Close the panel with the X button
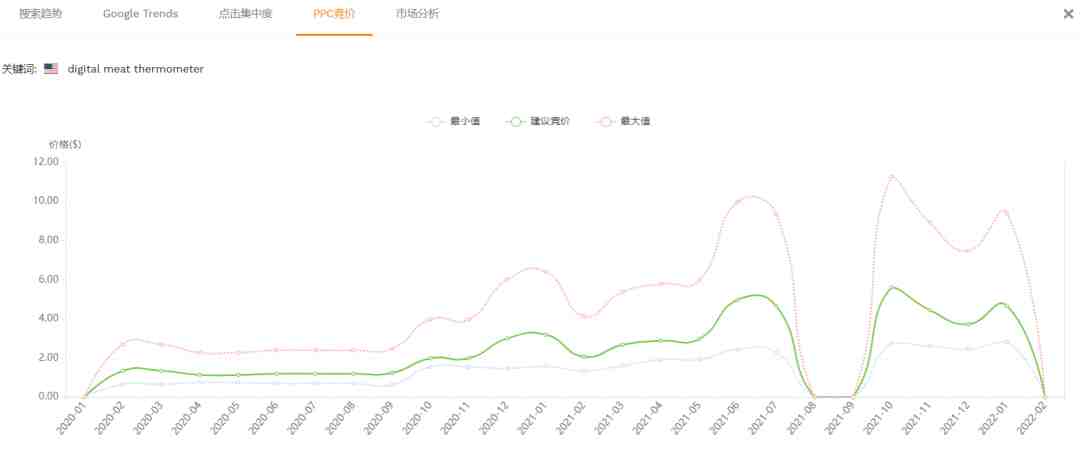This screenshot has width=1080, height=454. pos(1068,14)
